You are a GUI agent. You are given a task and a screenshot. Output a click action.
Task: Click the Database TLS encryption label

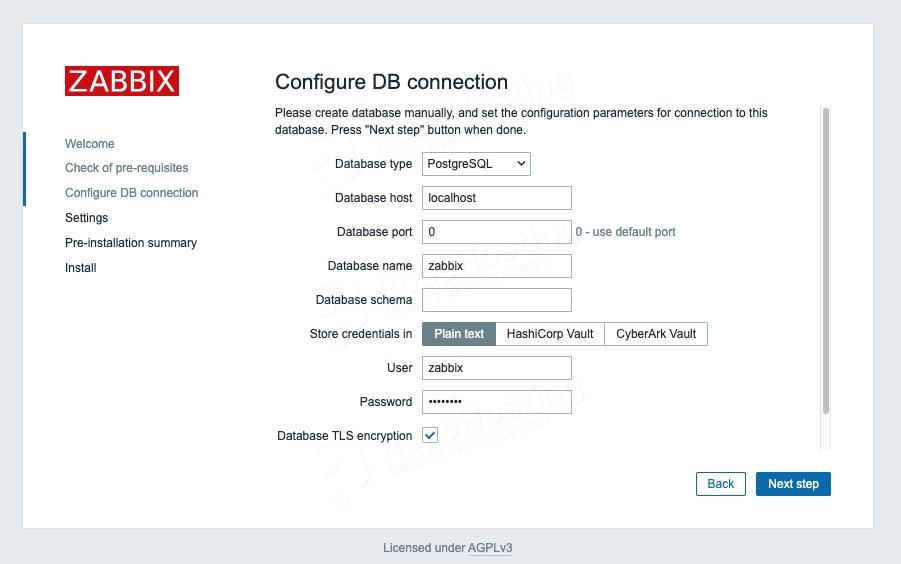(345, 436)
